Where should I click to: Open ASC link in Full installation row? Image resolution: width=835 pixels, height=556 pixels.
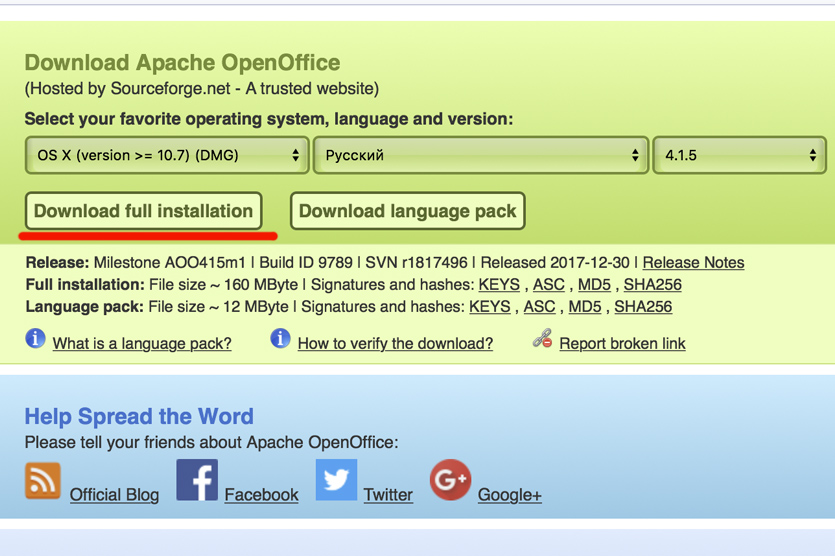[549, 285]
